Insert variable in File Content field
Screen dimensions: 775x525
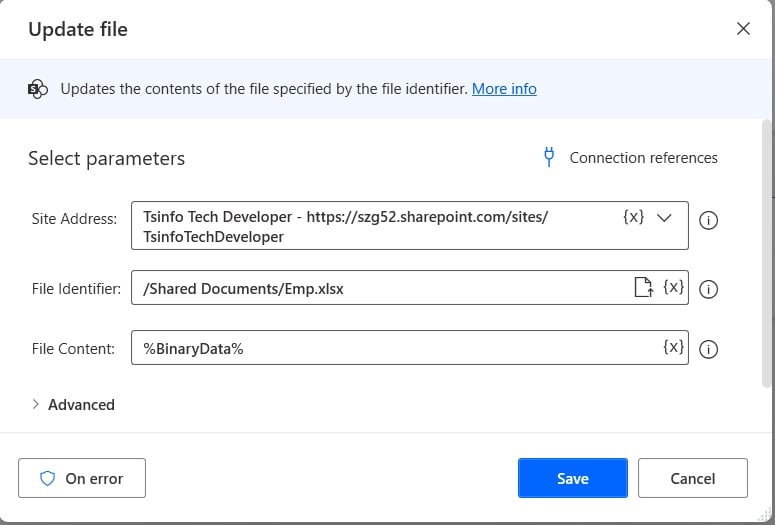(673, 347)
